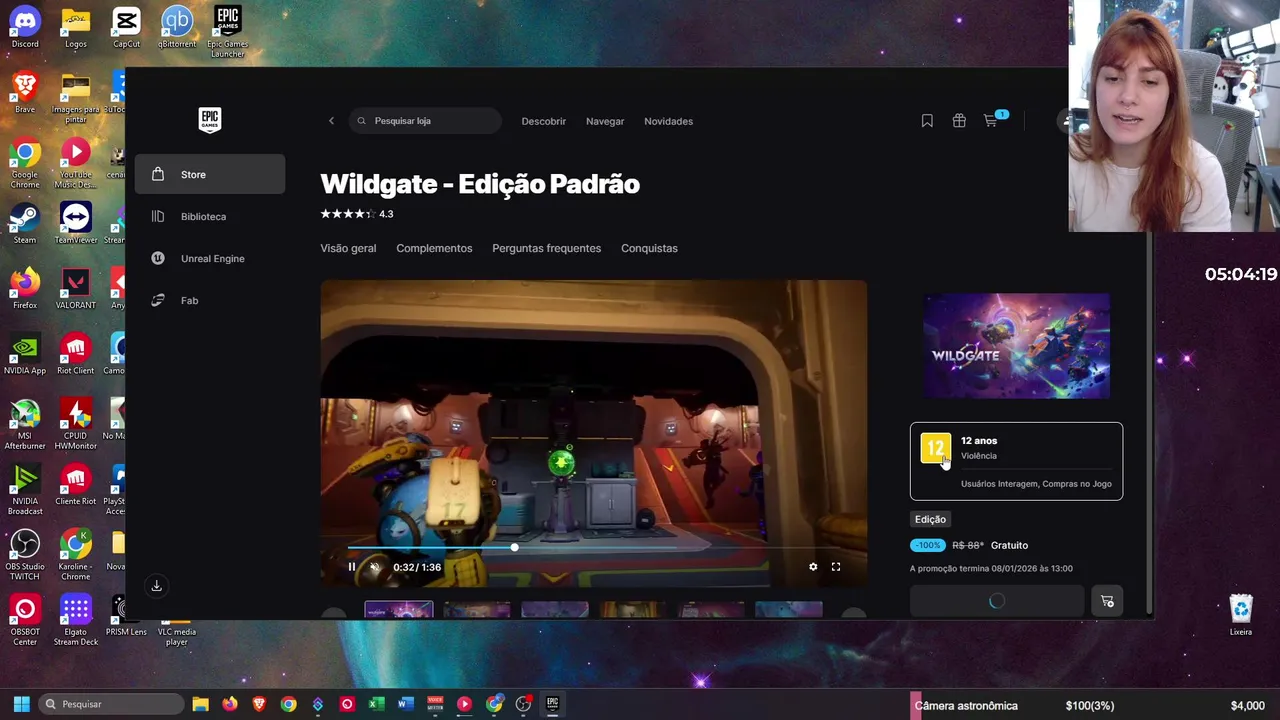Switch to Visão geral tab
The width and height of the screenshot is (1280, 720).
click(x=348, y=248)
